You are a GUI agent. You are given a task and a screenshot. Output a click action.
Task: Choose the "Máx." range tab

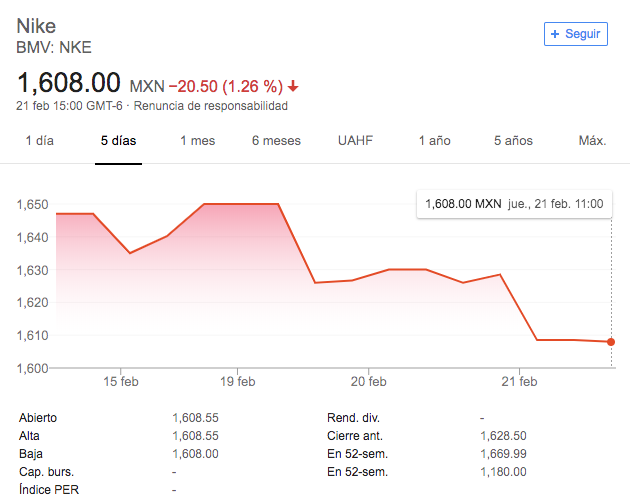coord(592,141)
